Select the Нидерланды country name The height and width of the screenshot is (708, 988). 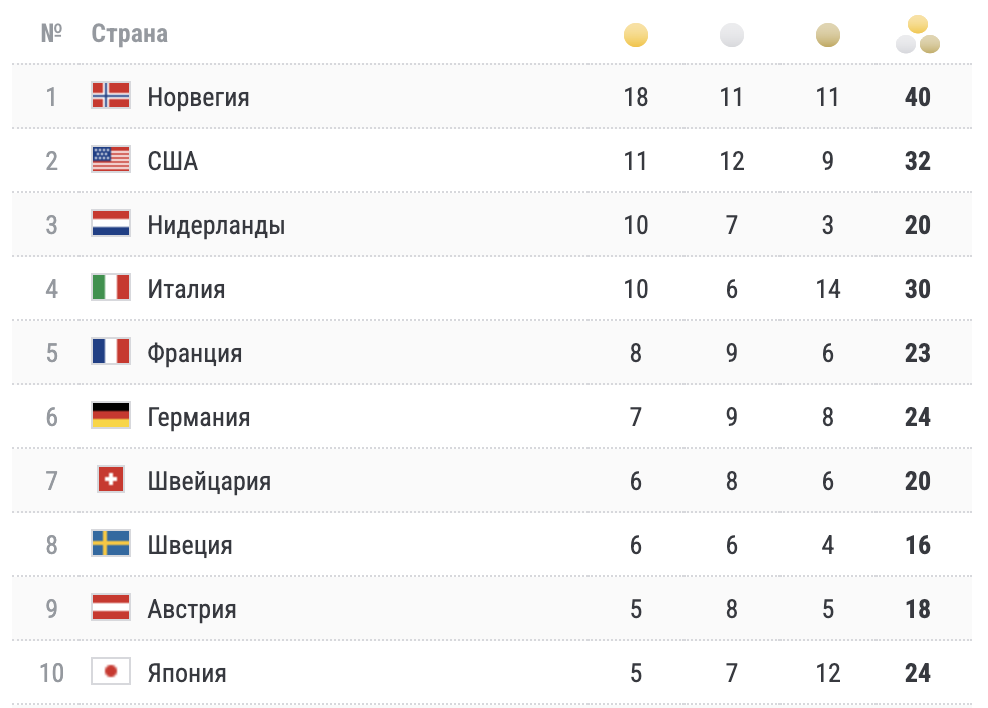(216, 225)
